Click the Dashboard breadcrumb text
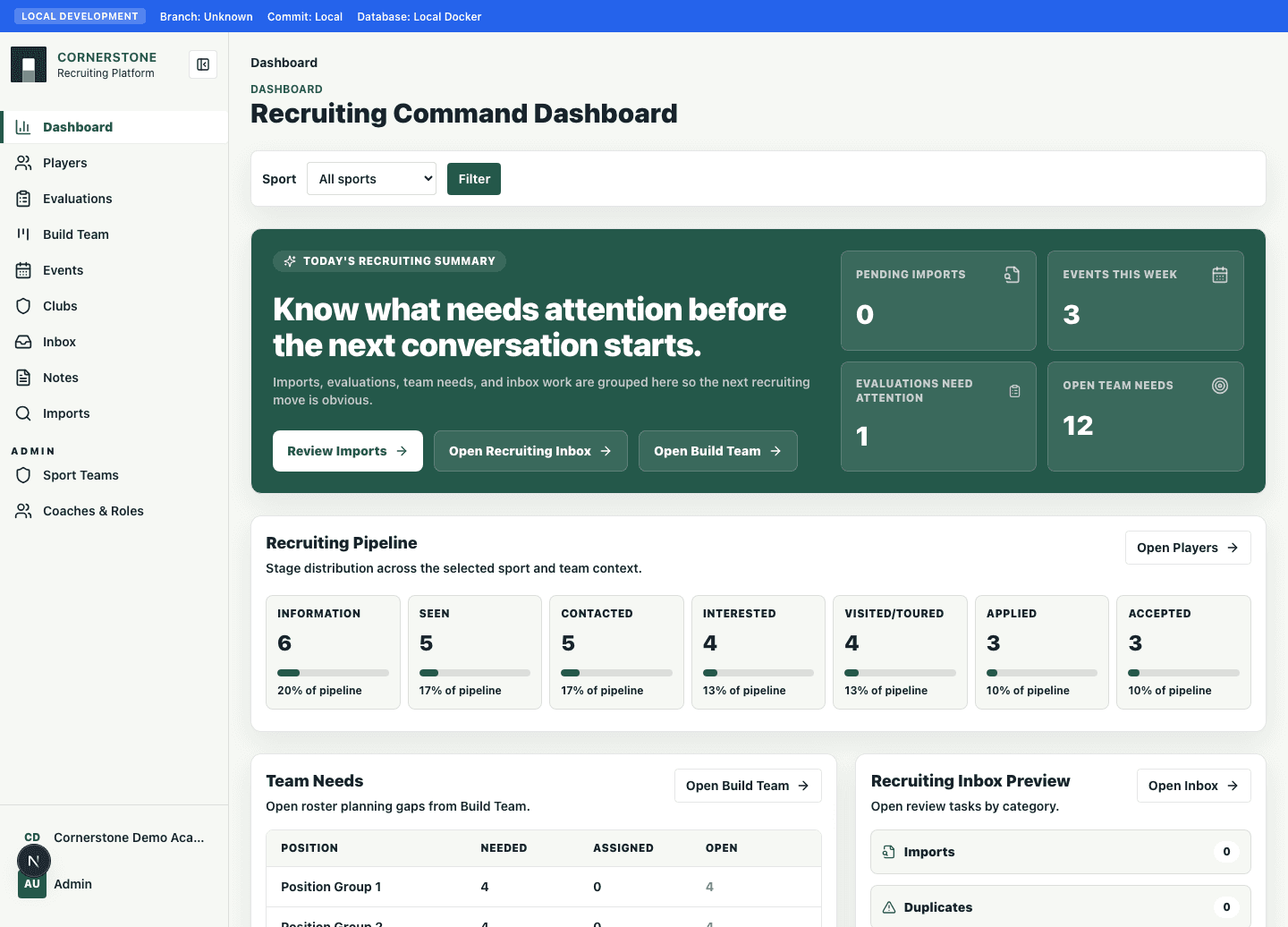The height and width of the screenshot is (927, 1288). click(x=284, y=63)
